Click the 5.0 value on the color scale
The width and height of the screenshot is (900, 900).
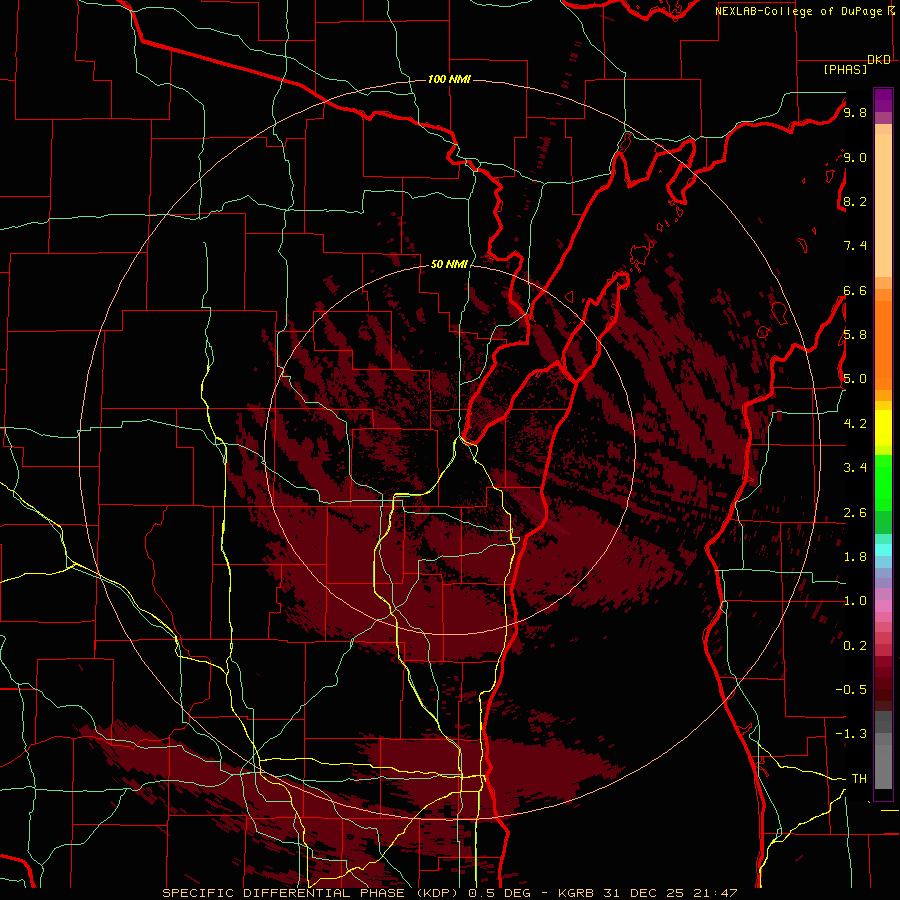[x=855, y=379]
